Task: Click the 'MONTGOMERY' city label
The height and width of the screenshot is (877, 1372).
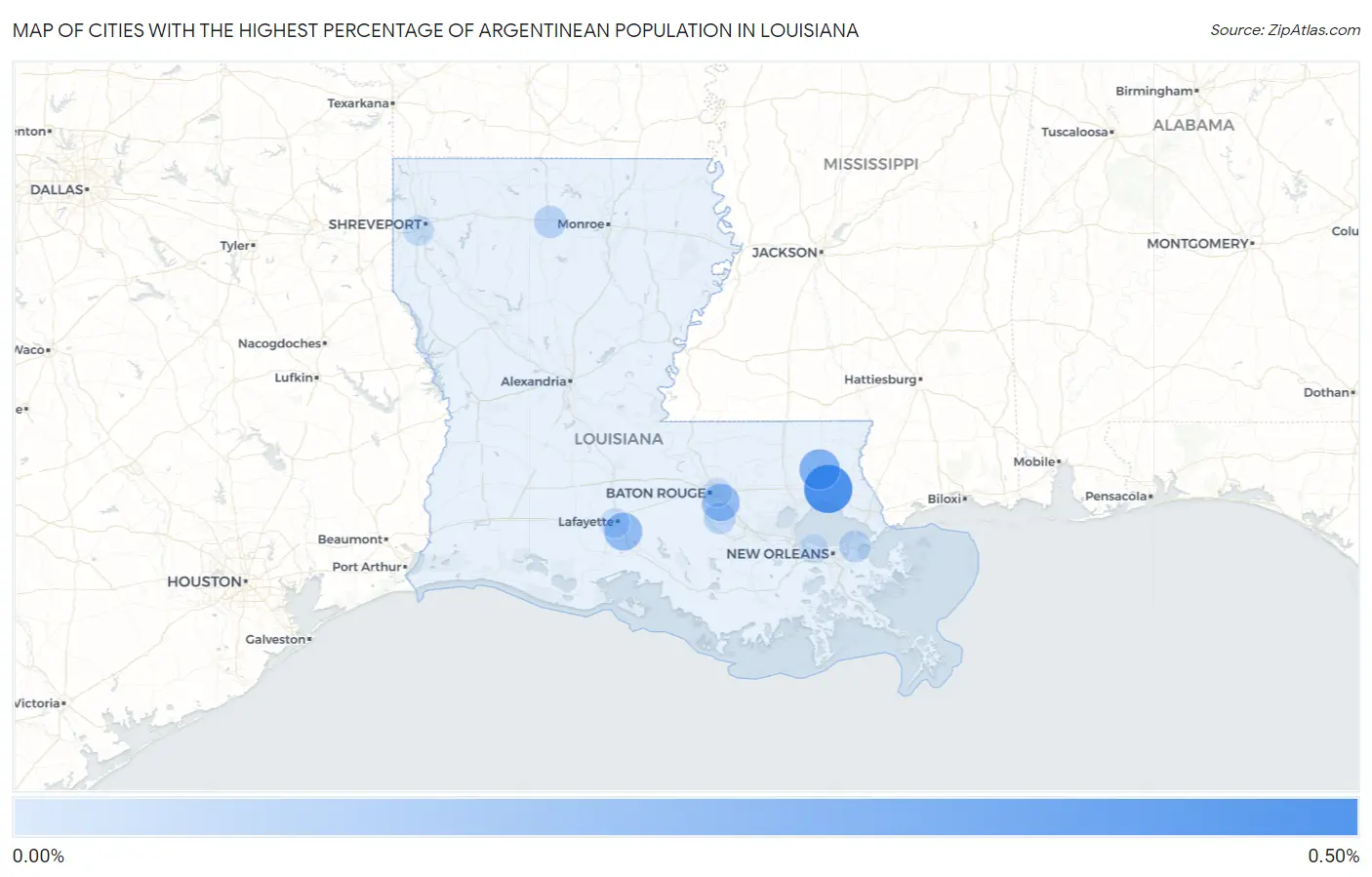Action: coord(1197,244)
